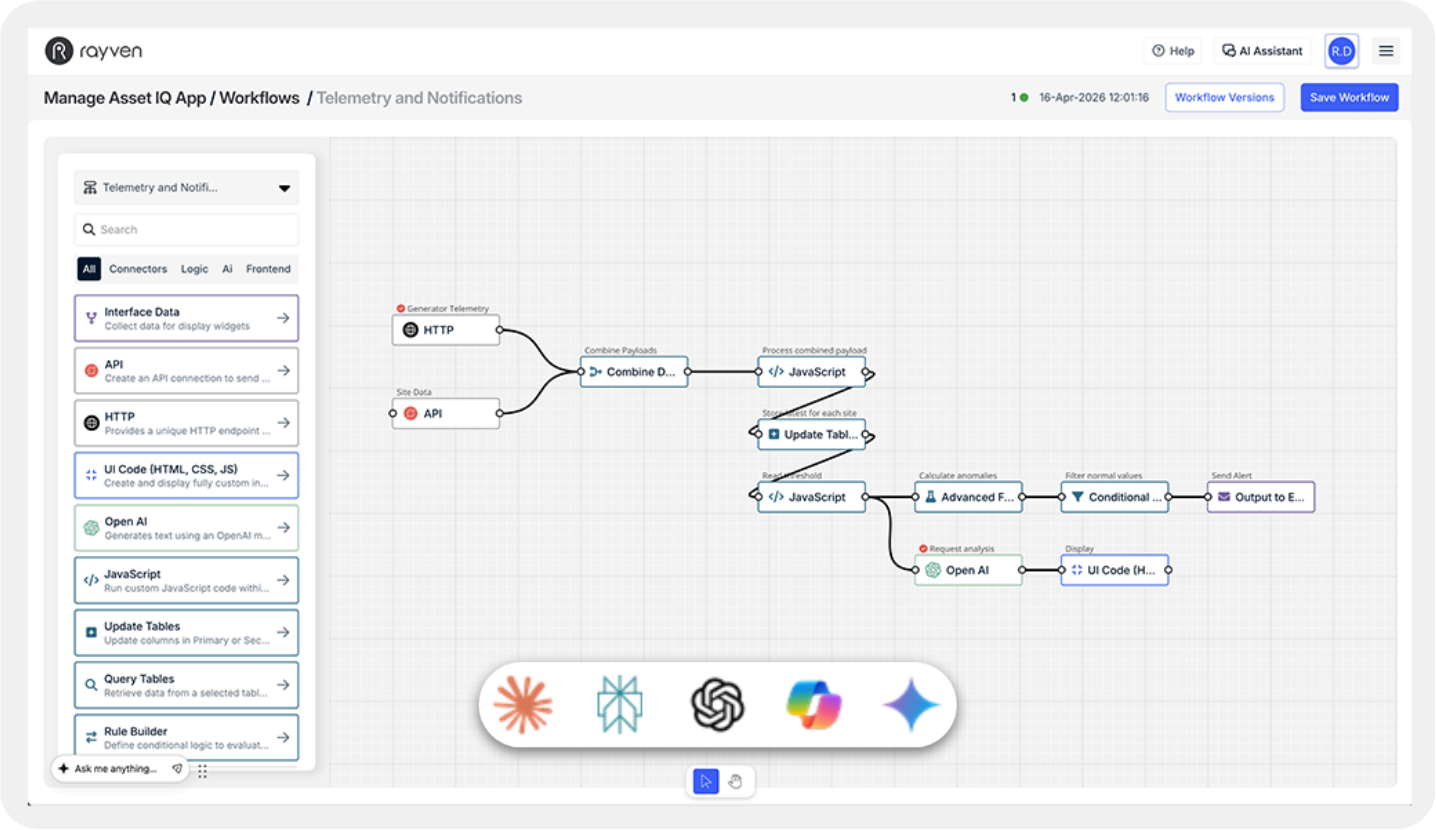
Task: Expand JavaScript list item arrow
Action: pyautogui.click(x=283, y=580)
